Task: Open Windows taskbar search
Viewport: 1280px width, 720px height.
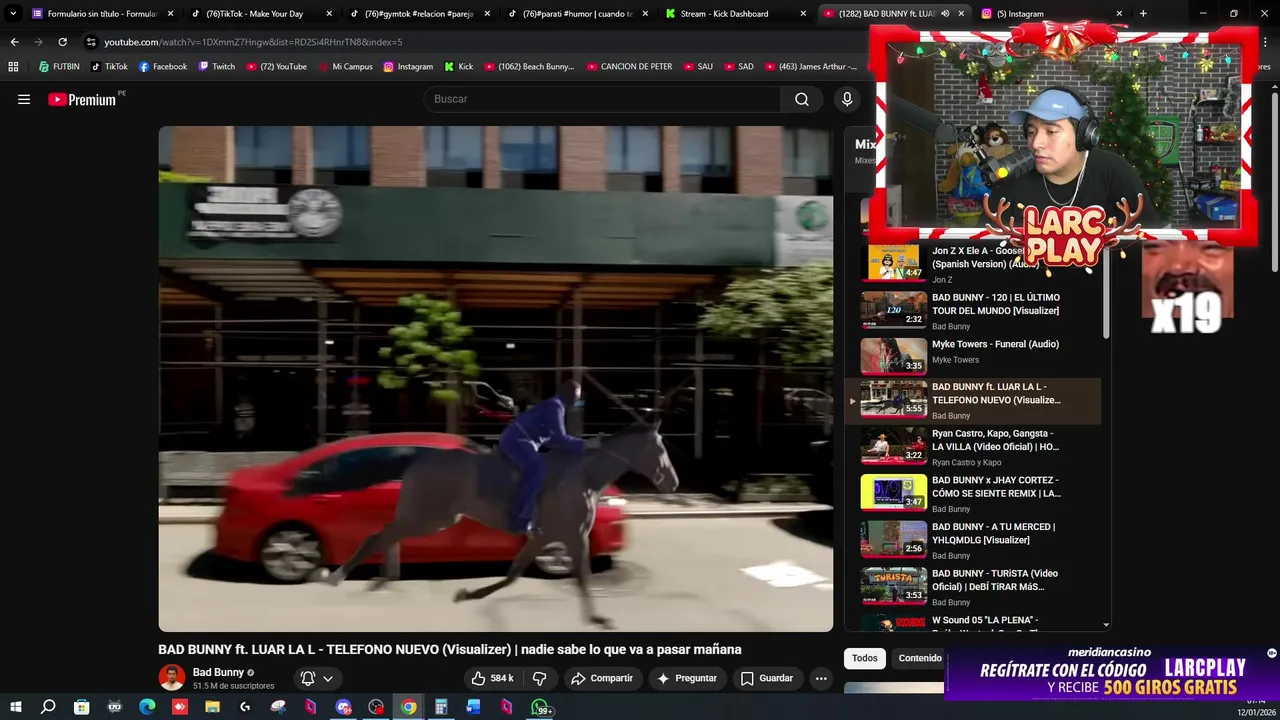Action: [x=48, y=707]
